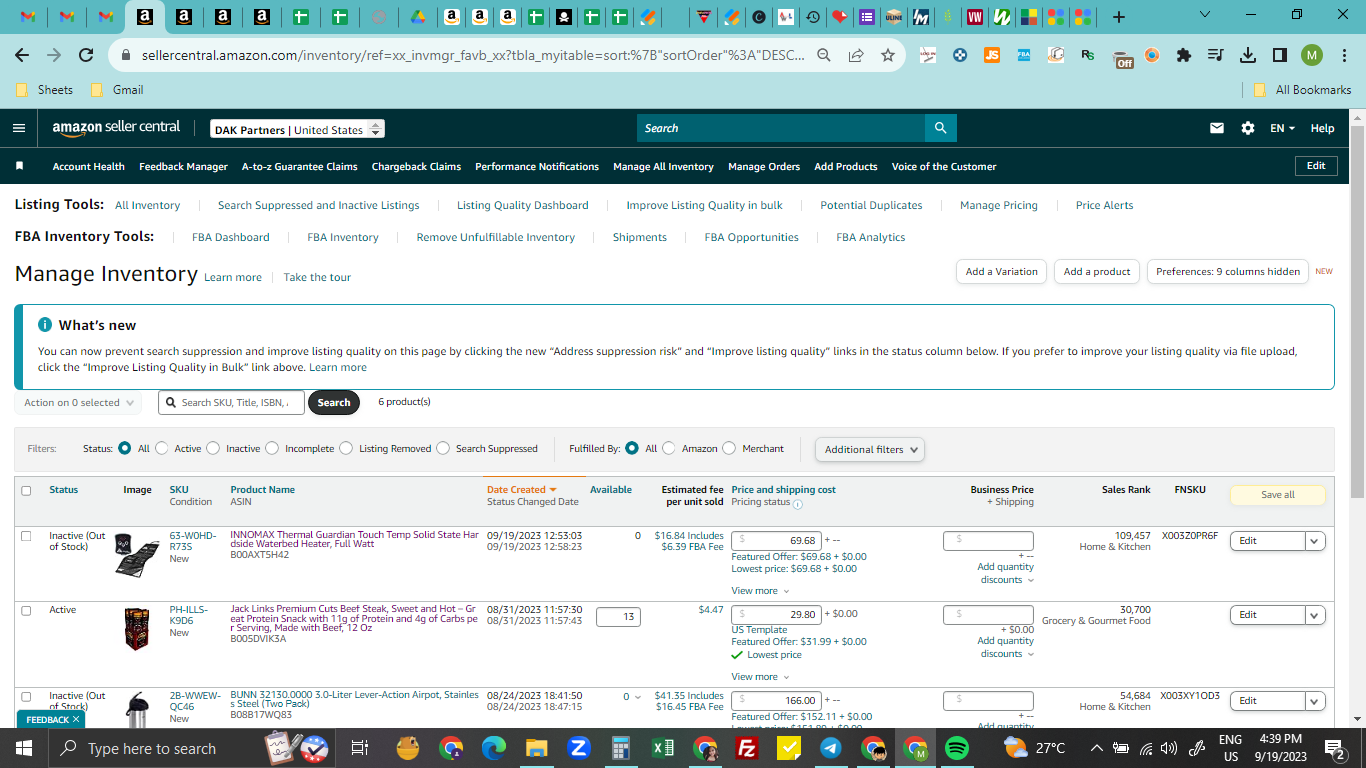The height and width of the screenshot is (768, 1366).
Task: Select Fulfilled By Merchant radio
Action: (729, 448)
